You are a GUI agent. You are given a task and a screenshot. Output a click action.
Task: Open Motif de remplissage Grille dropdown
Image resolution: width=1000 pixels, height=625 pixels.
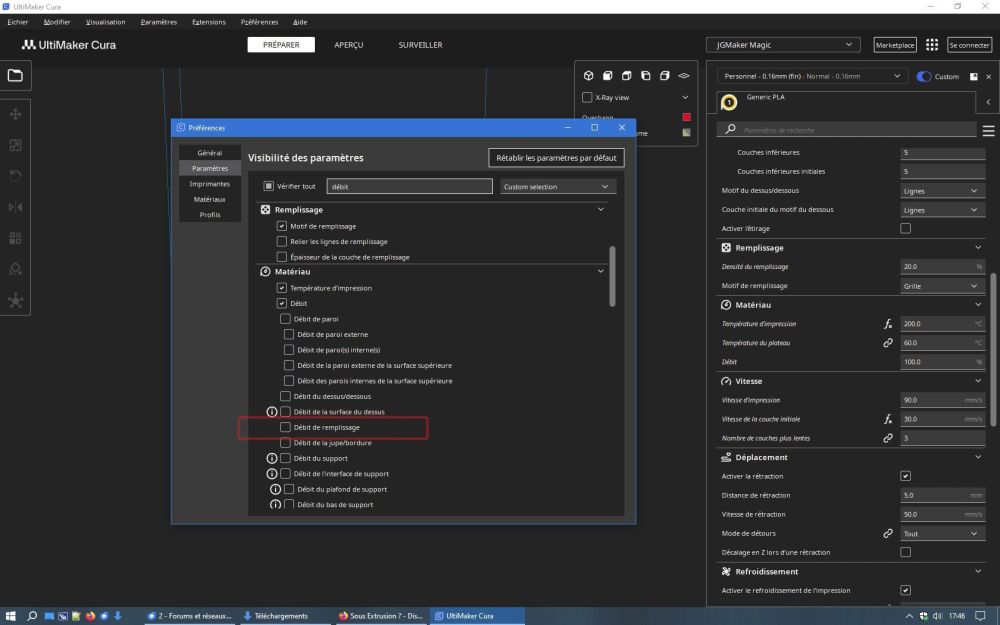click(942, 286)
